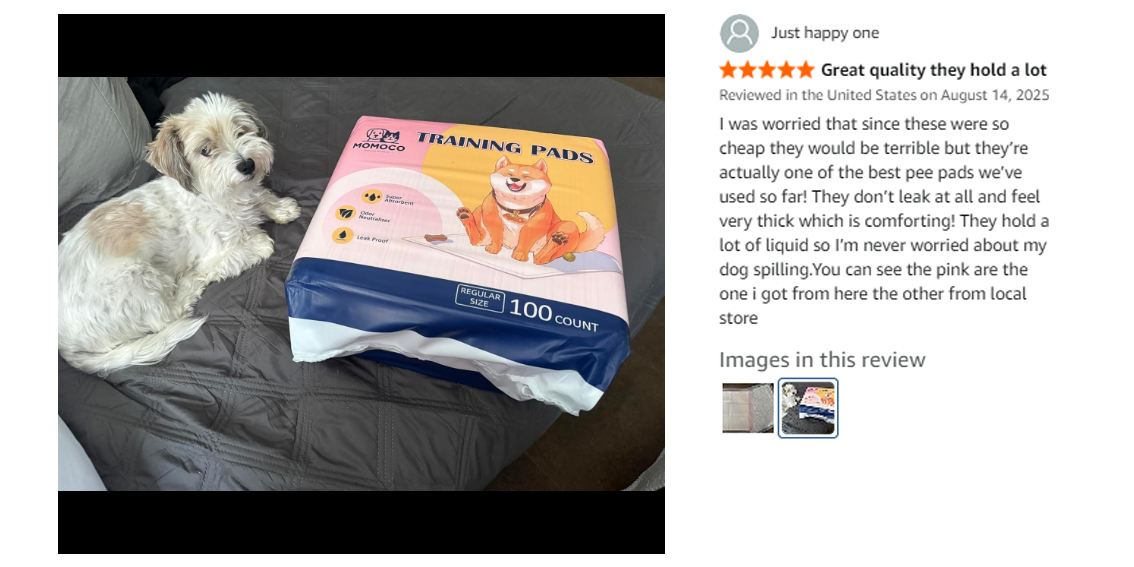Click the black bar above the photo

361,45
